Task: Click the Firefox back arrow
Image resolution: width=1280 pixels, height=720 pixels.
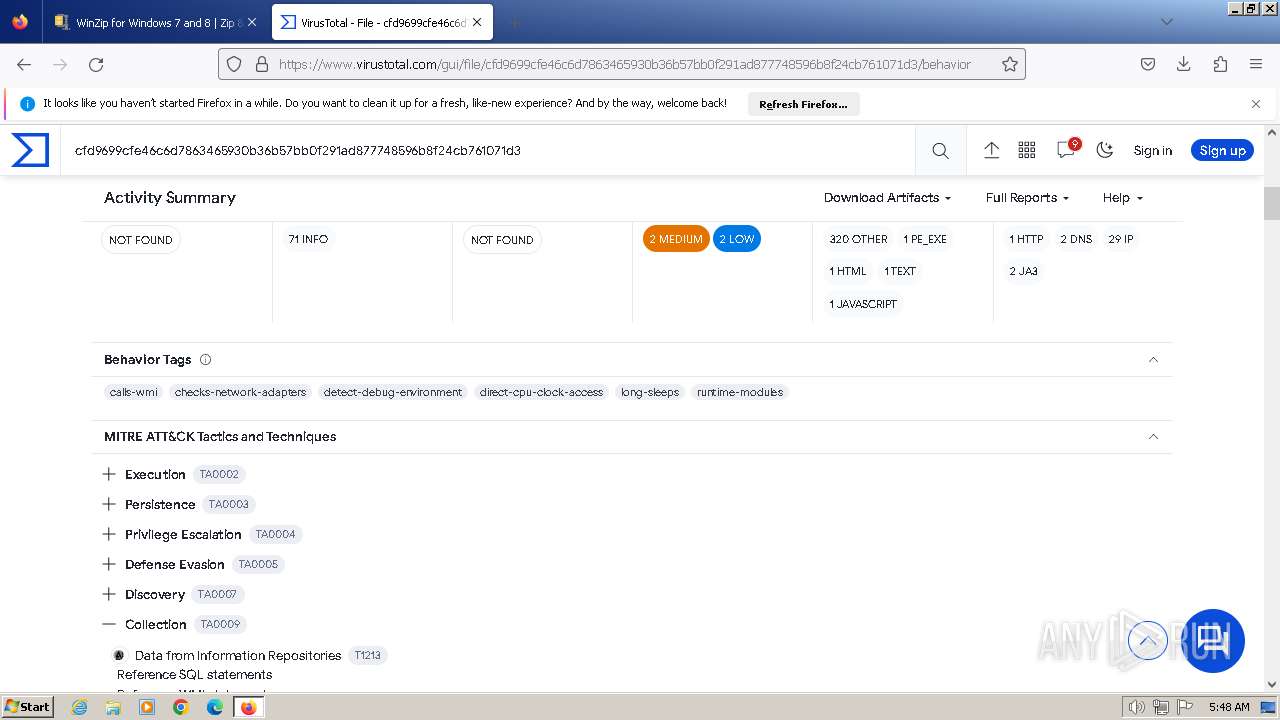Action: [24, 64]
